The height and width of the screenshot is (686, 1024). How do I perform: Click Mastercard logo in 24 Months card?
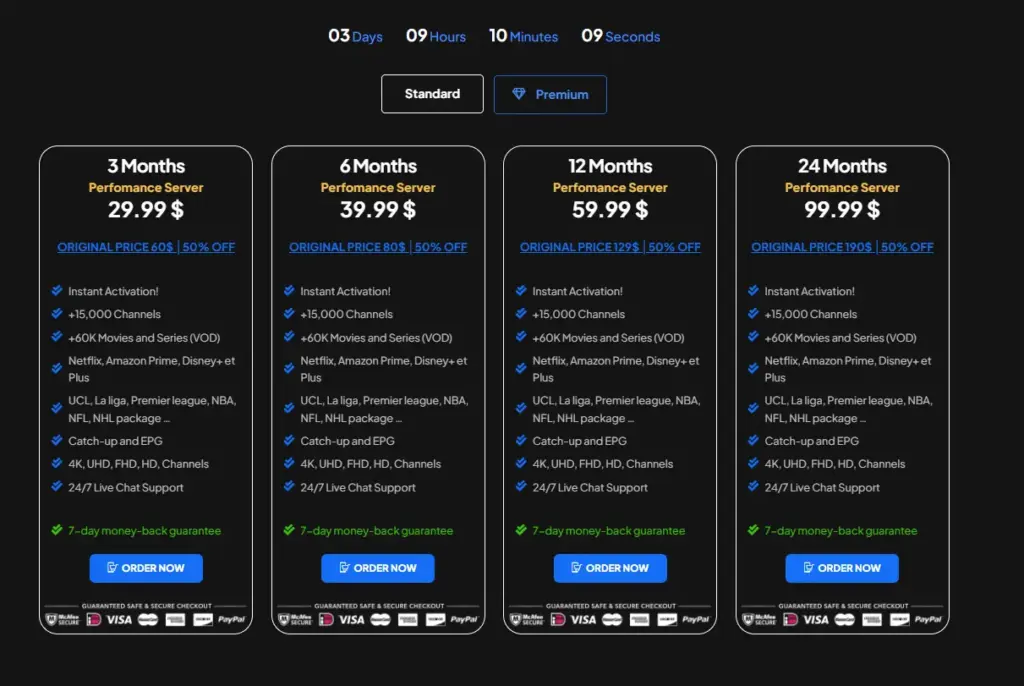[x=844, y=619]
